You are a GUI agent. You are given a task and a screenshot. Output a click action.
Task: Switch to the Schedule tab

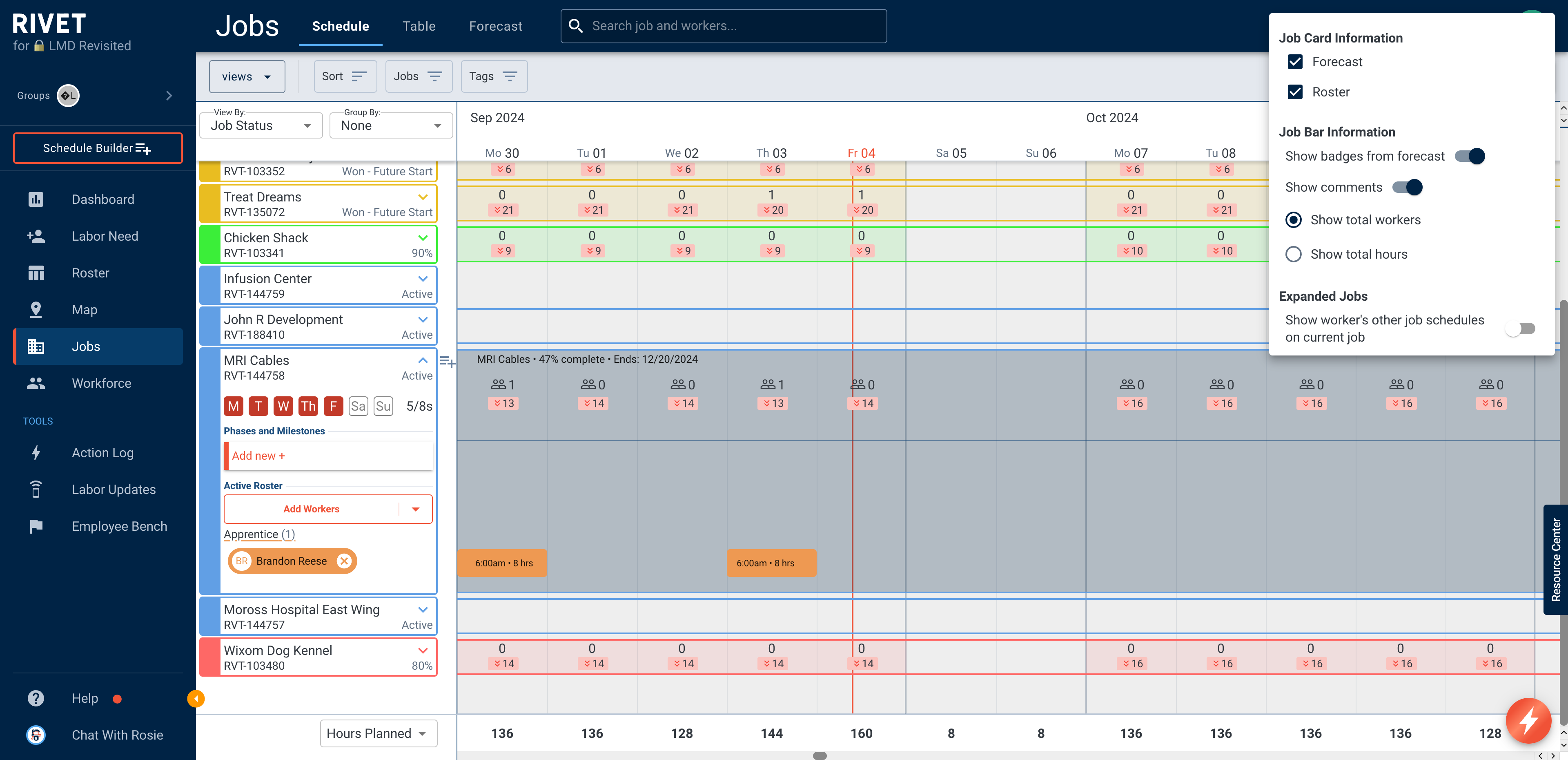tap(340, 26)
